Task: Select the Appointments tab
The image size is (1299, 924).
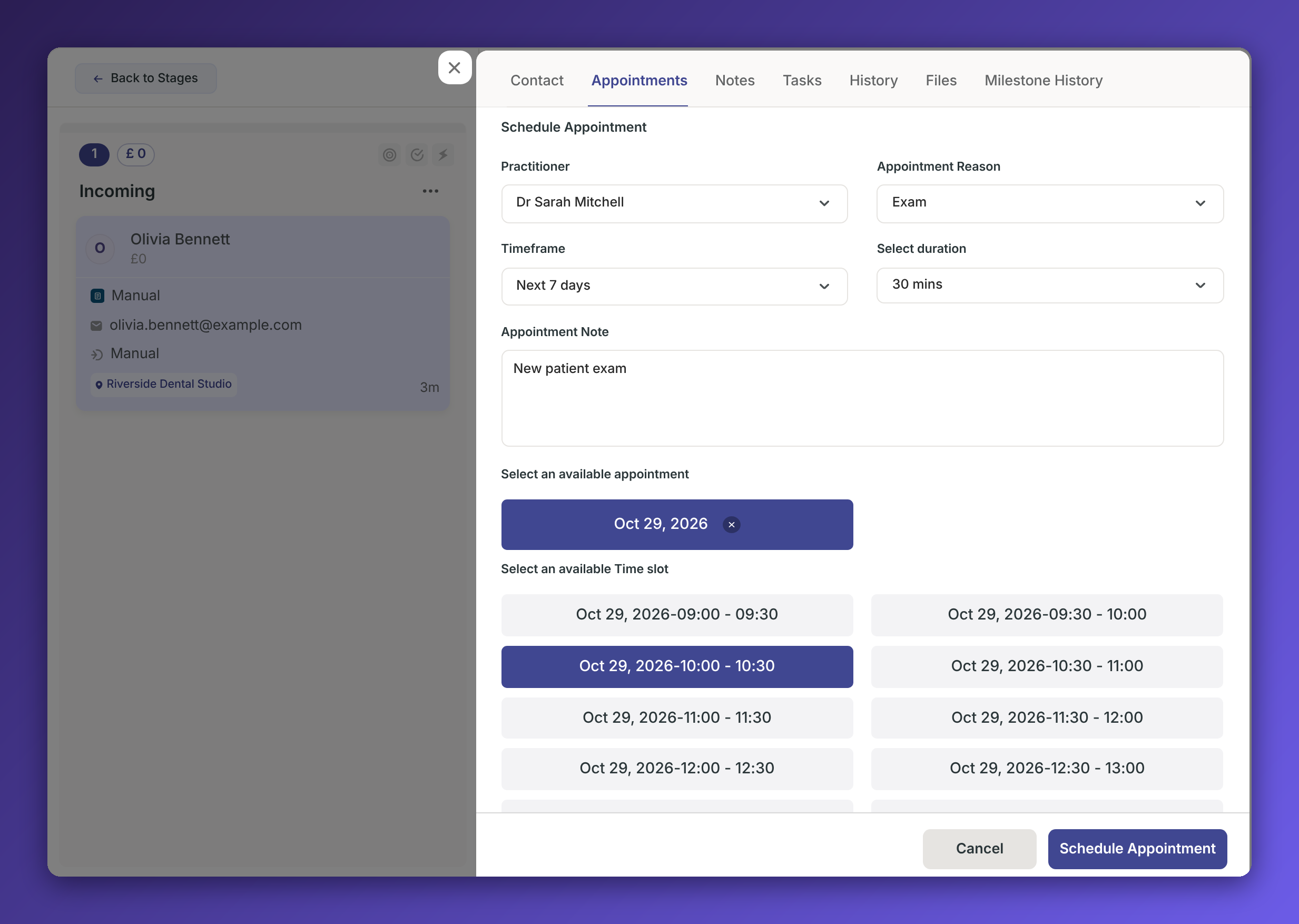Action: (639, 80)
